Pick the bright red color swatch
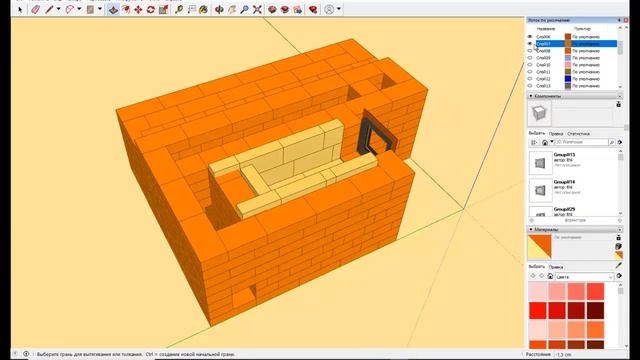 [x=538, y=311]
